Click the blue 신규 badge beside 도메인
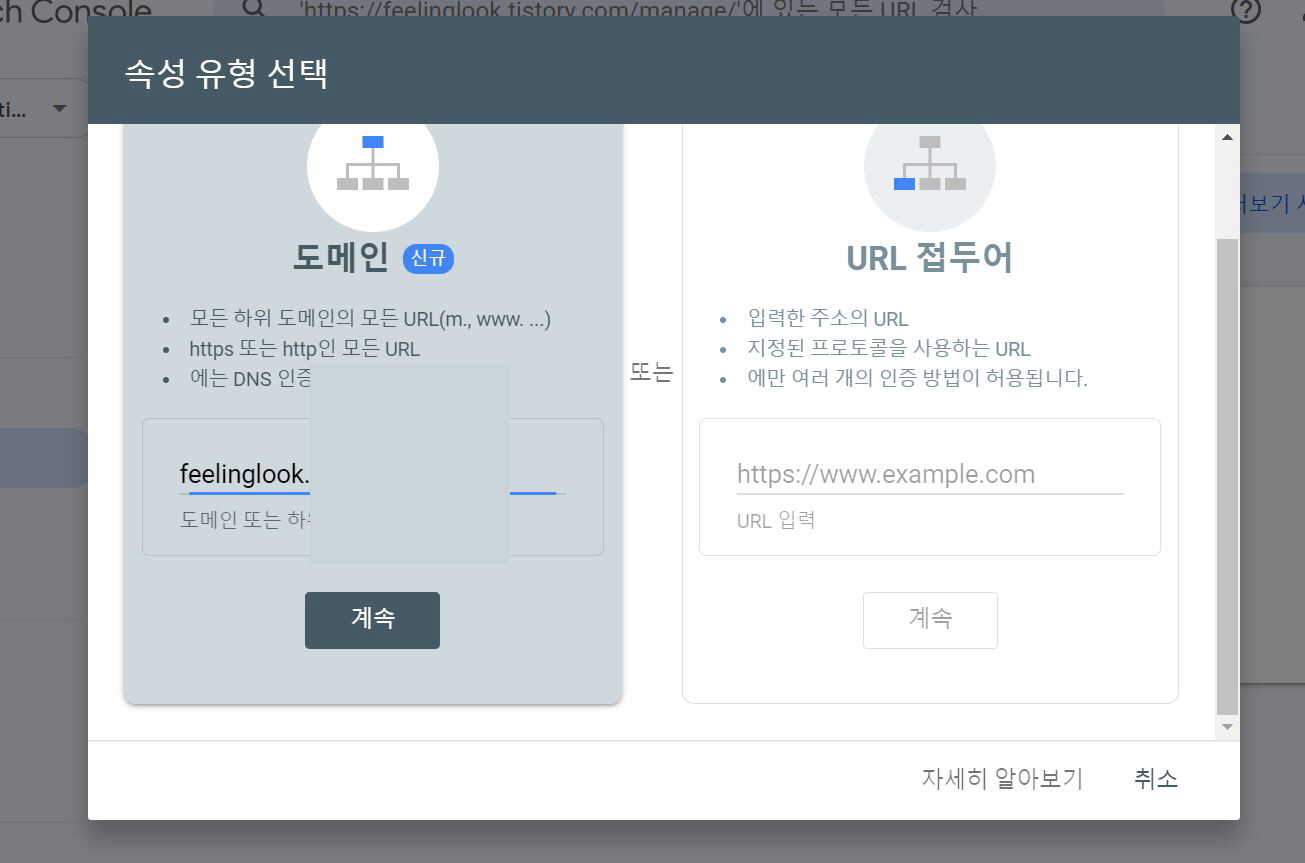Viewport: 1305px width, 863px height. 428,258
